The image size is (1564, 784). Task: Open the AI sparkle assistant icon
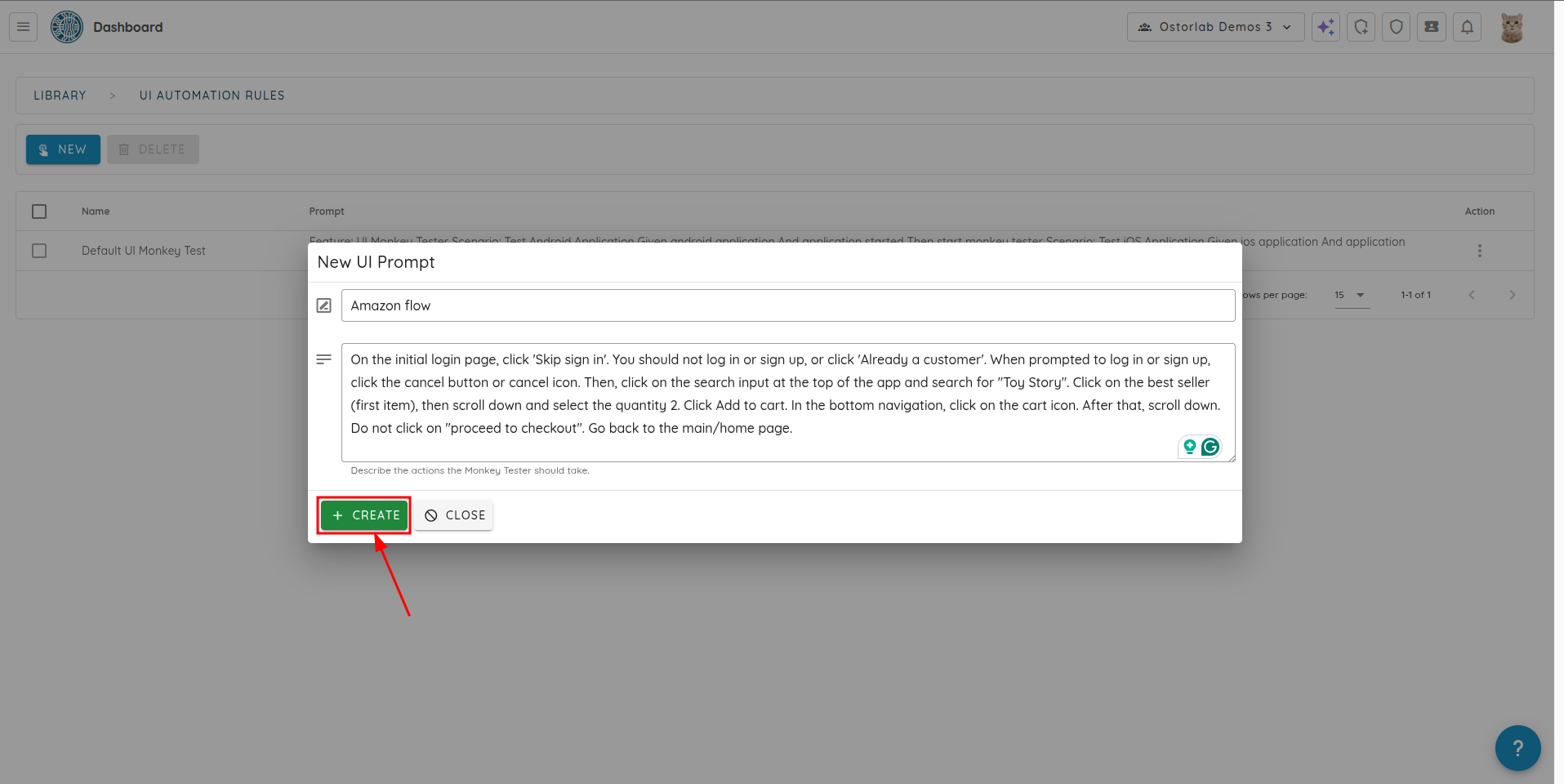coord(1326,27)
